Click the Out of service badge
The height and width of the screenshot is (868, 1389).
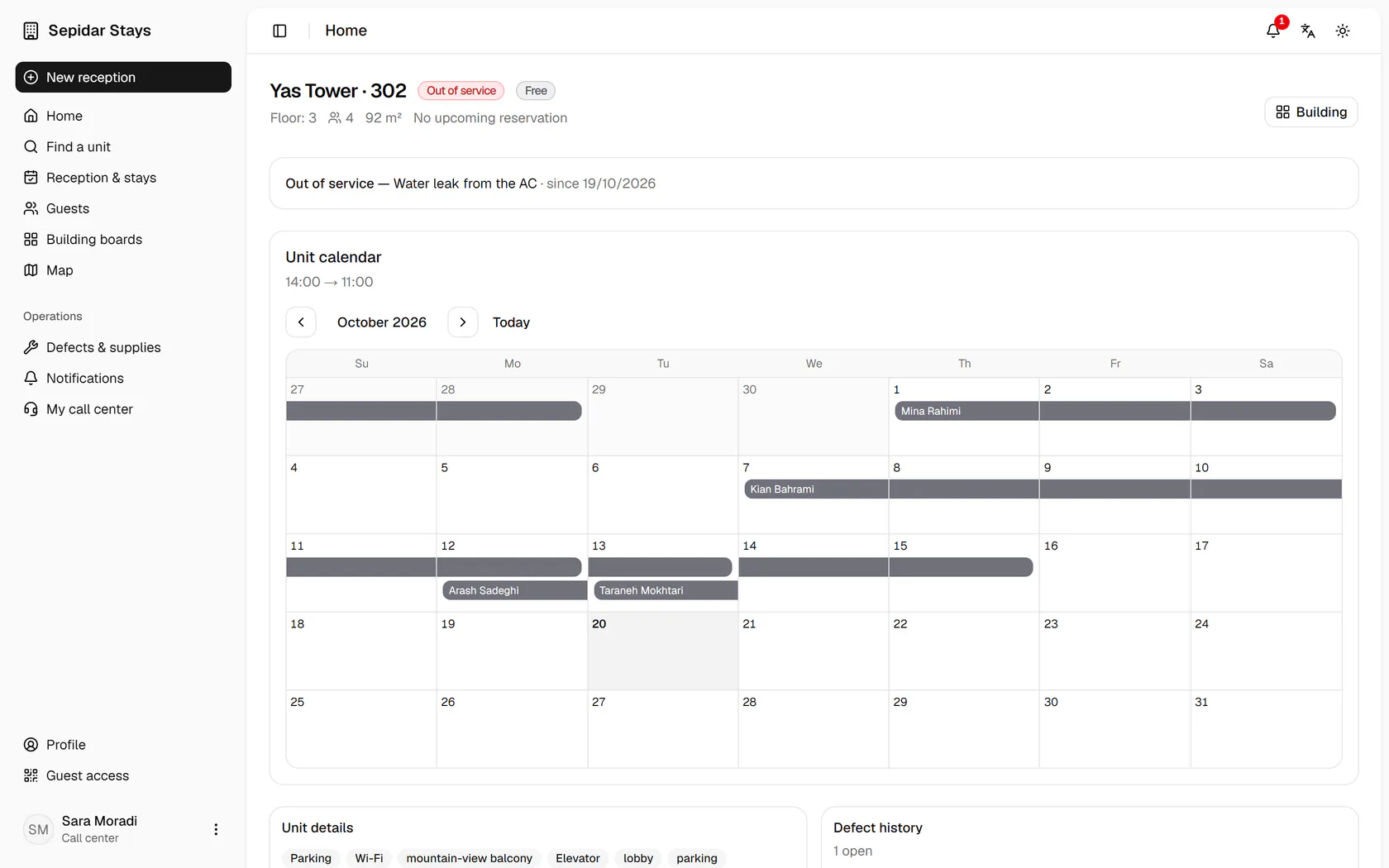click(x=461, y=91)
